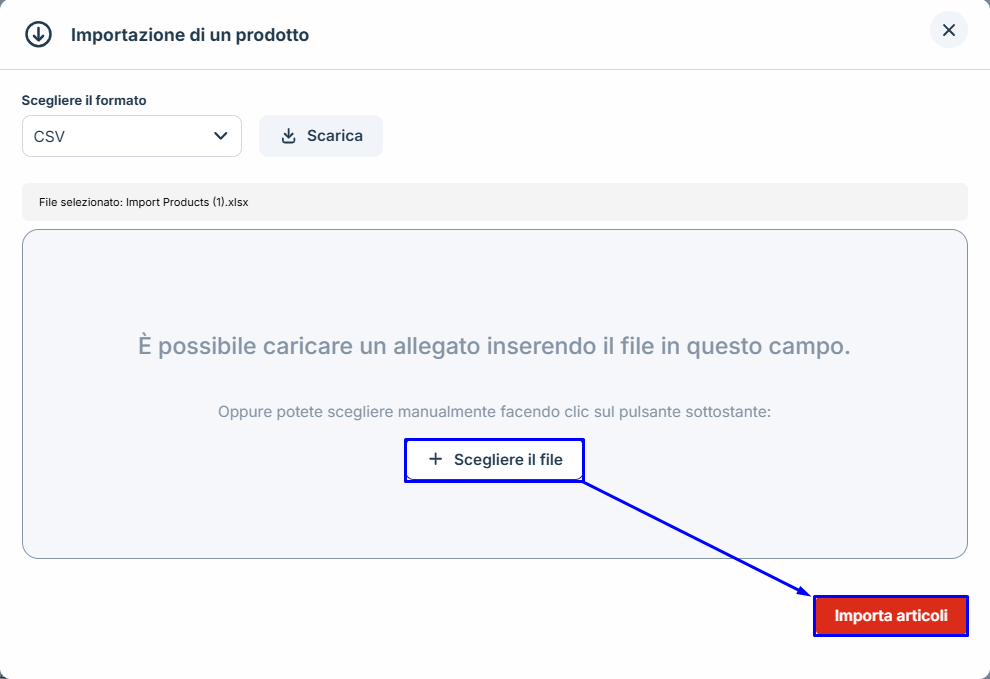Click the 'Scegliere il formato' label
This screenshot has width=990, height=679.
84,100
